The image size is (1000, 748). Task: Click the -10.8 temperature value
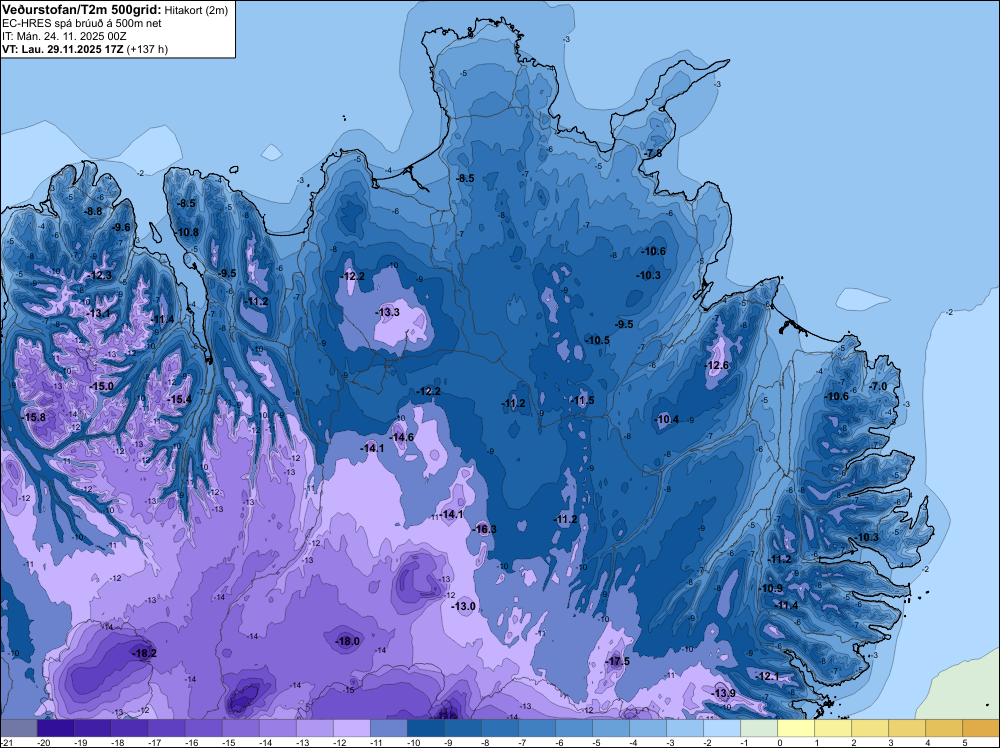pos(187,232)
